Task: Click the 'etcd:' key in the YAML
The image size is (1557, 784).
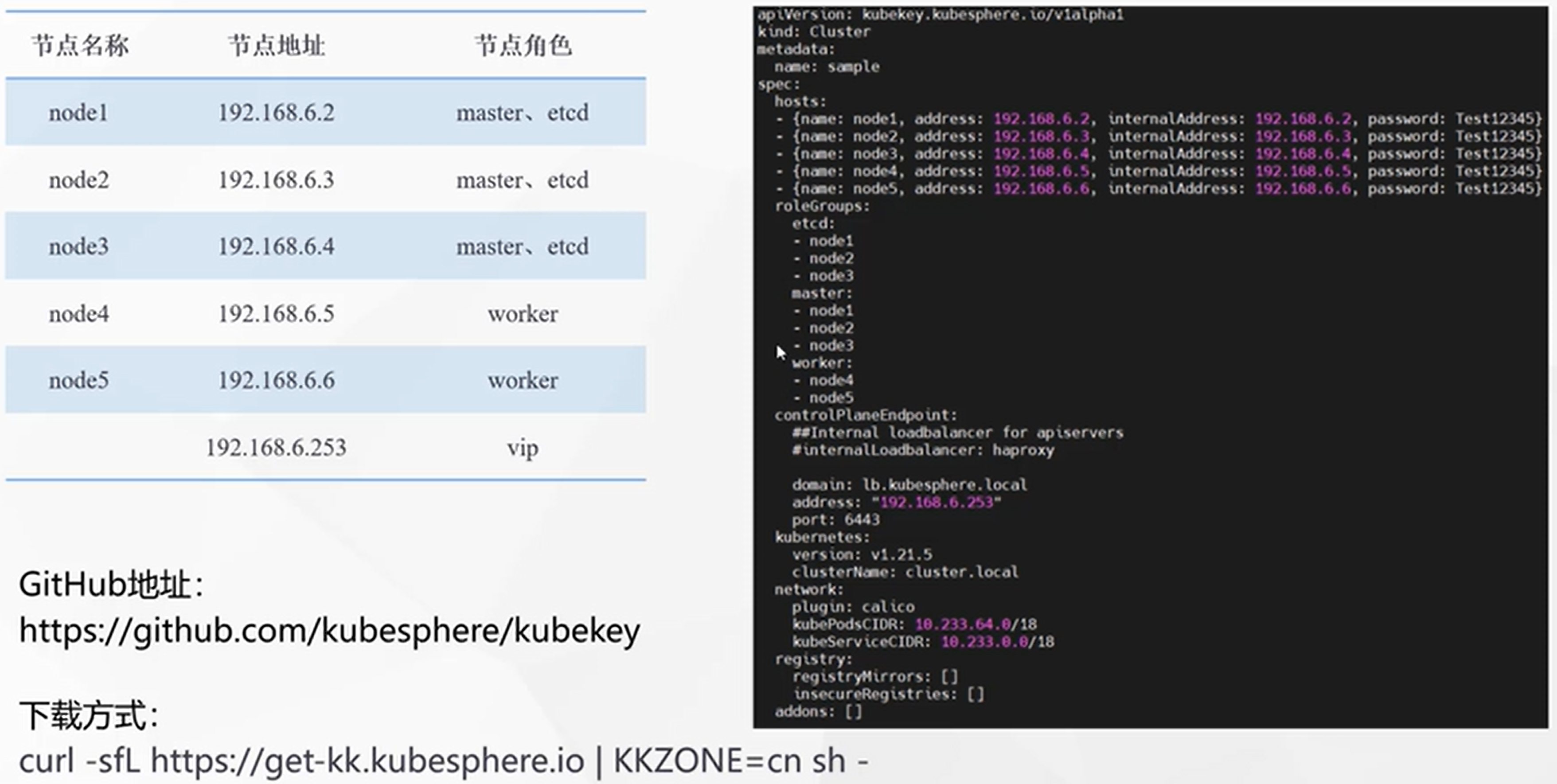Action: 813,224
